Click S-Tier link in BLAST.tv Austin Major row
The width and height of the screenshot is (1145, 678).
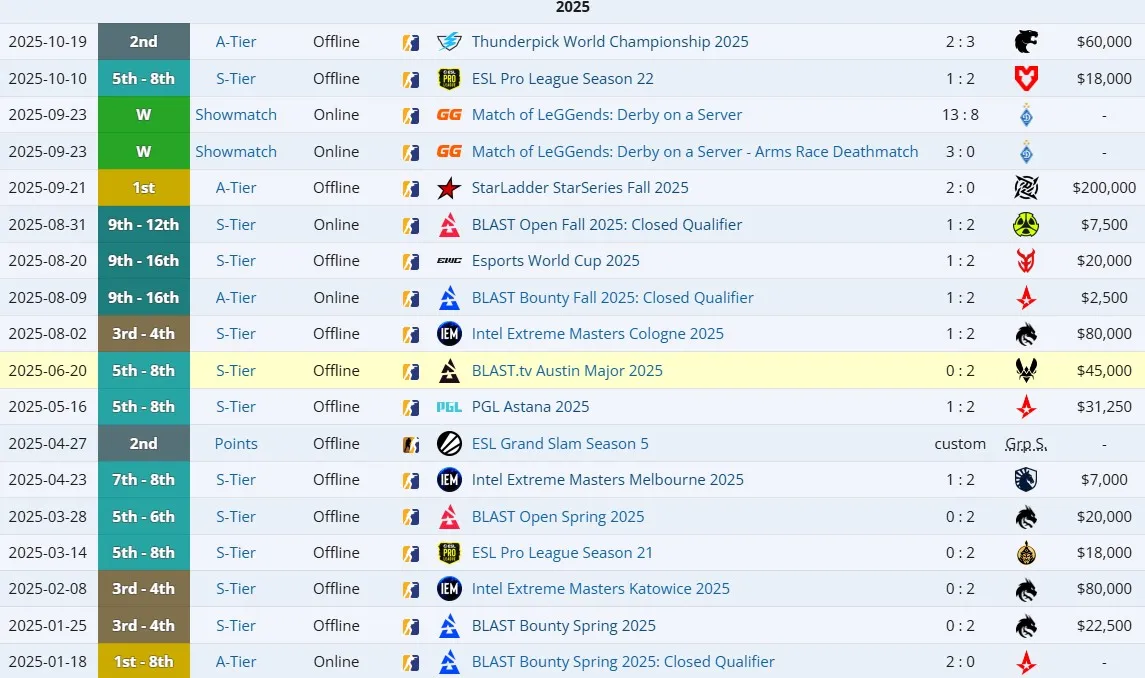[236, 370]
